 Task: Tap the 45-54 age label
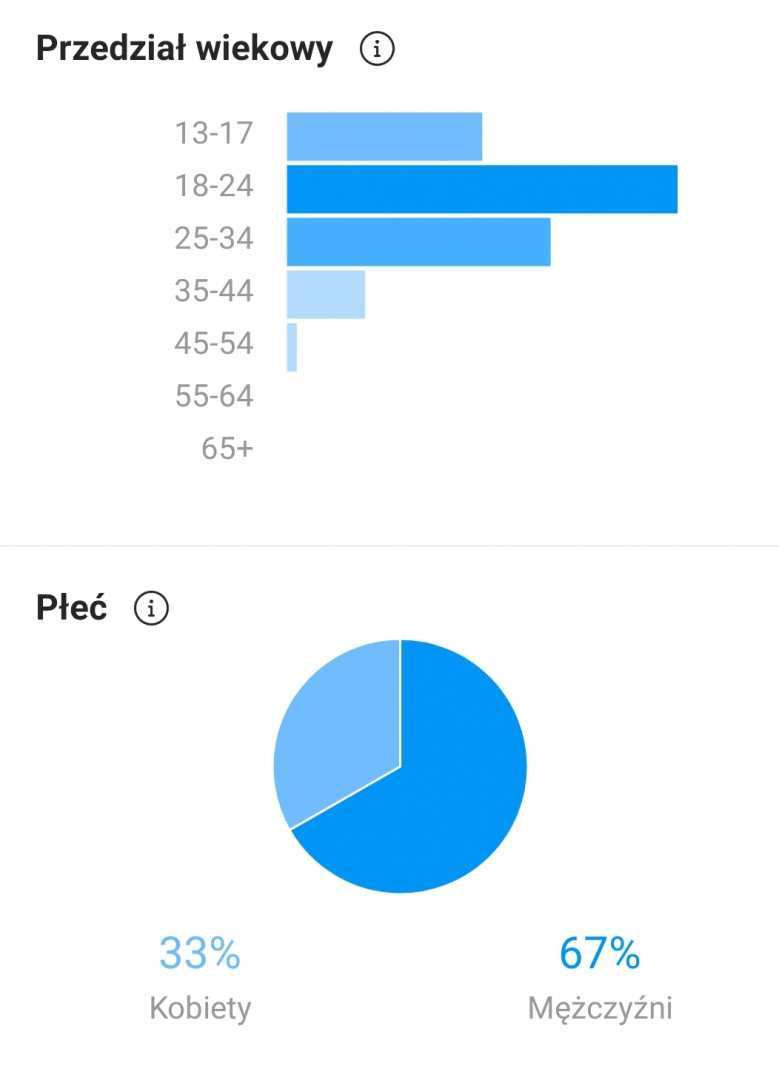pos(214,344)
